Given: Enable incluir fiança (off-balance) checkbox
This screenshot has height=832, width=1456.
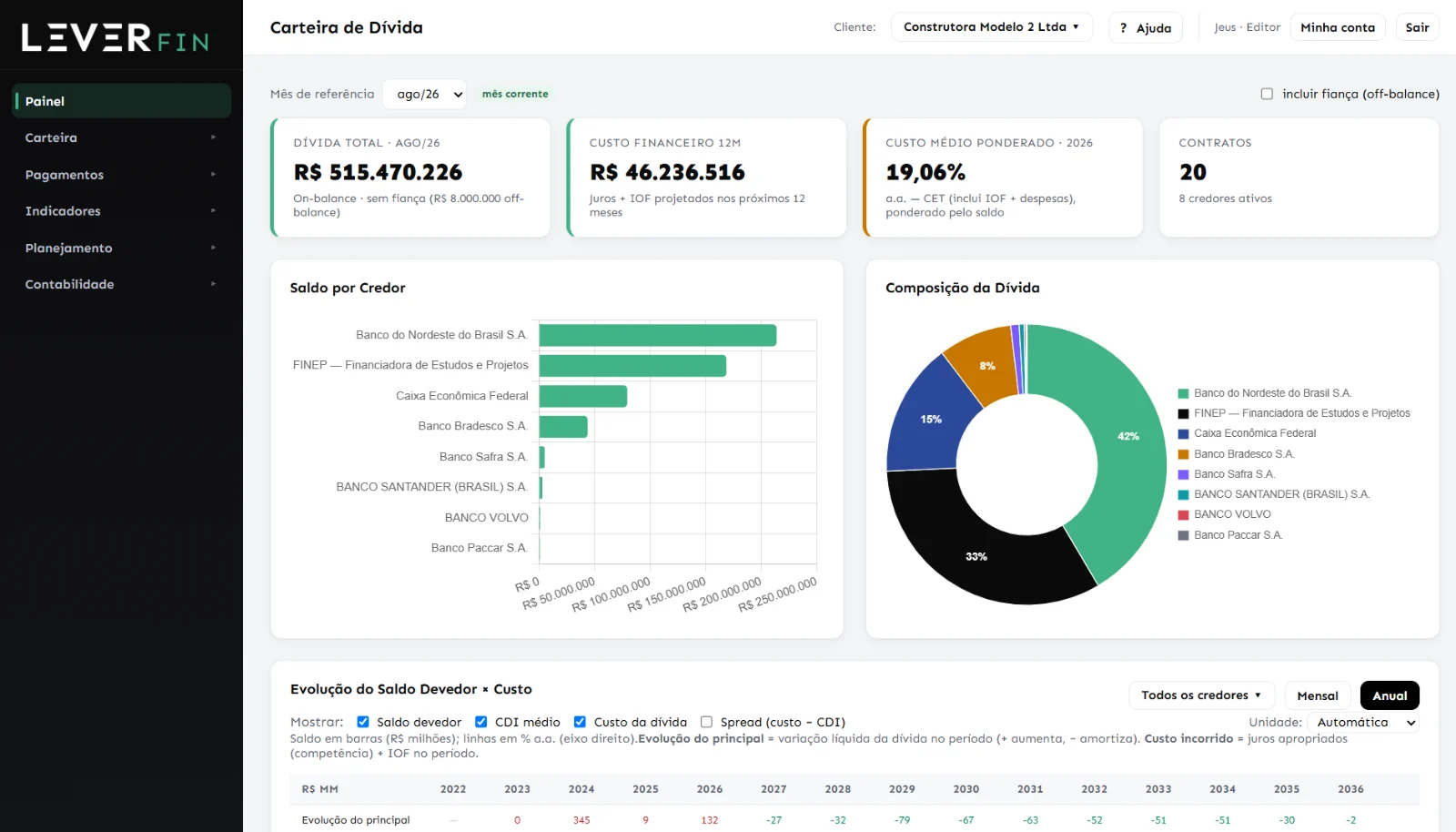Looking at the screenshot, I should (x=1267, y=94).
